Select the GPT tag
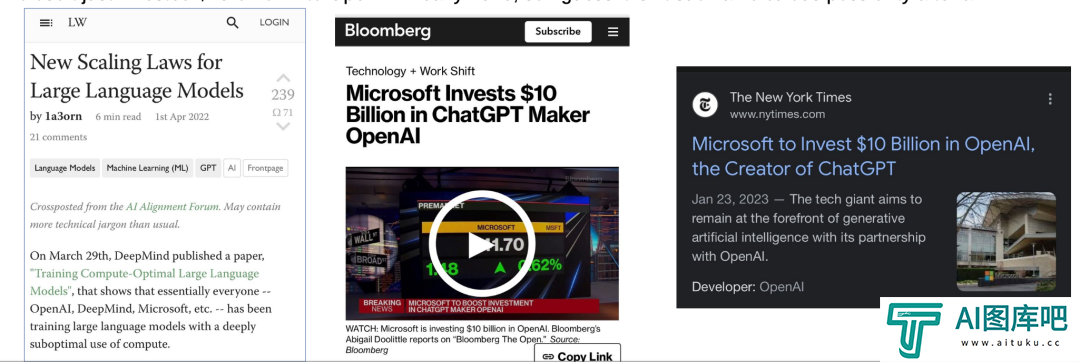This screenshot has width=1080, height=362. pyautogui.click(x=208, y=168)
